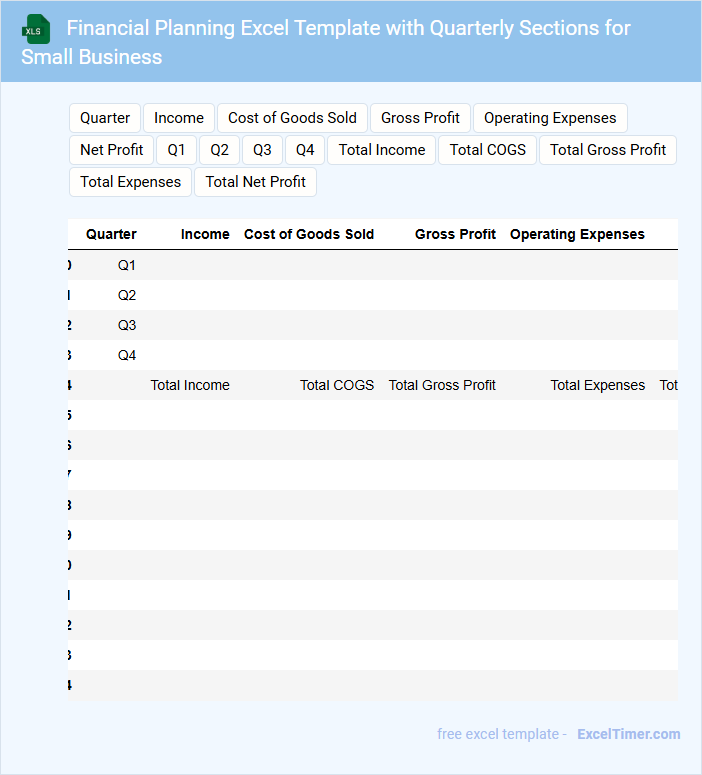Select the Operating Expenses column header
The image size is (702, 775).
click(x=577, y=234)
